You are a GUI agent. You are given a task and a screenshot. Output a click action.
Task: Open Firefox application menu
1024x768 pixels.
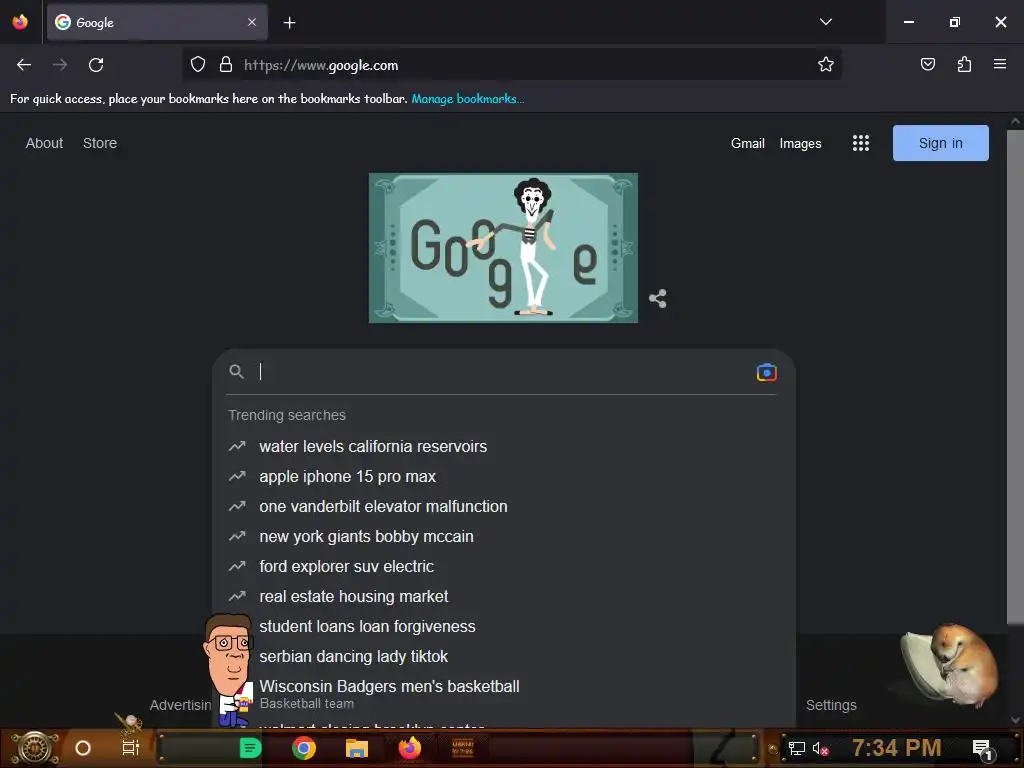(x=1000, y=64)
